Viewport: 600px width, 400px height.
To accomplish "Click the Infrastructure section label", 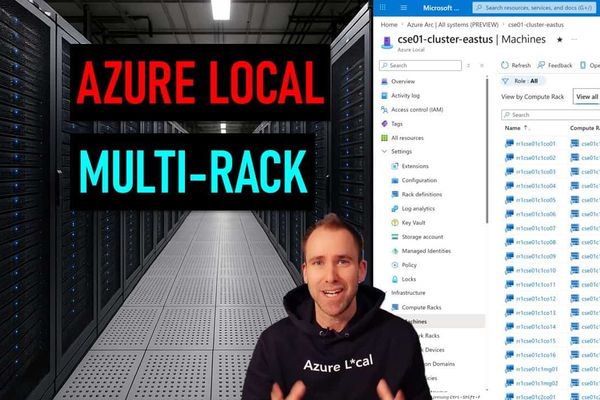I will click(408, 293).
